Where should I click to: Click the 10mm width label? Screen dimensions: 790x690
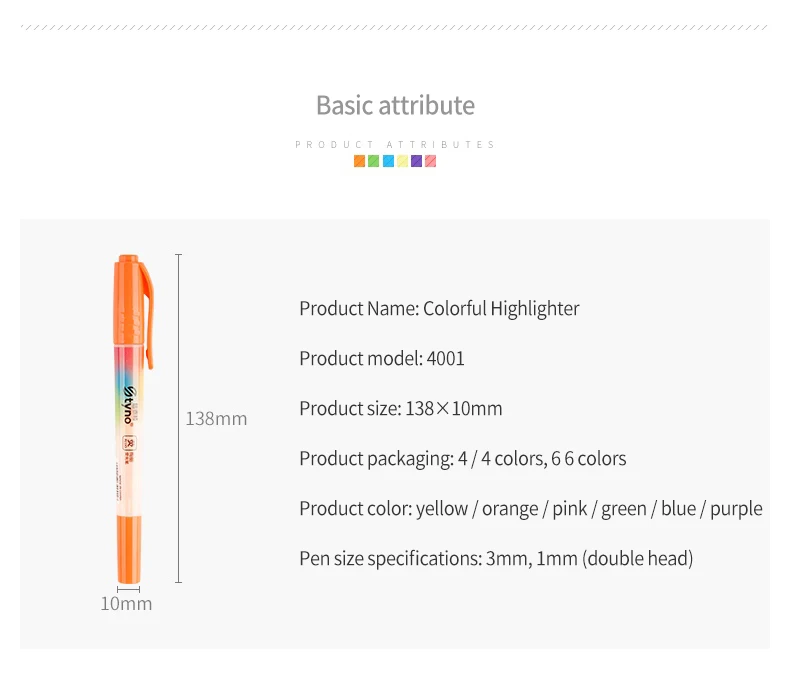pyautogui.click(x=126, y=603)
